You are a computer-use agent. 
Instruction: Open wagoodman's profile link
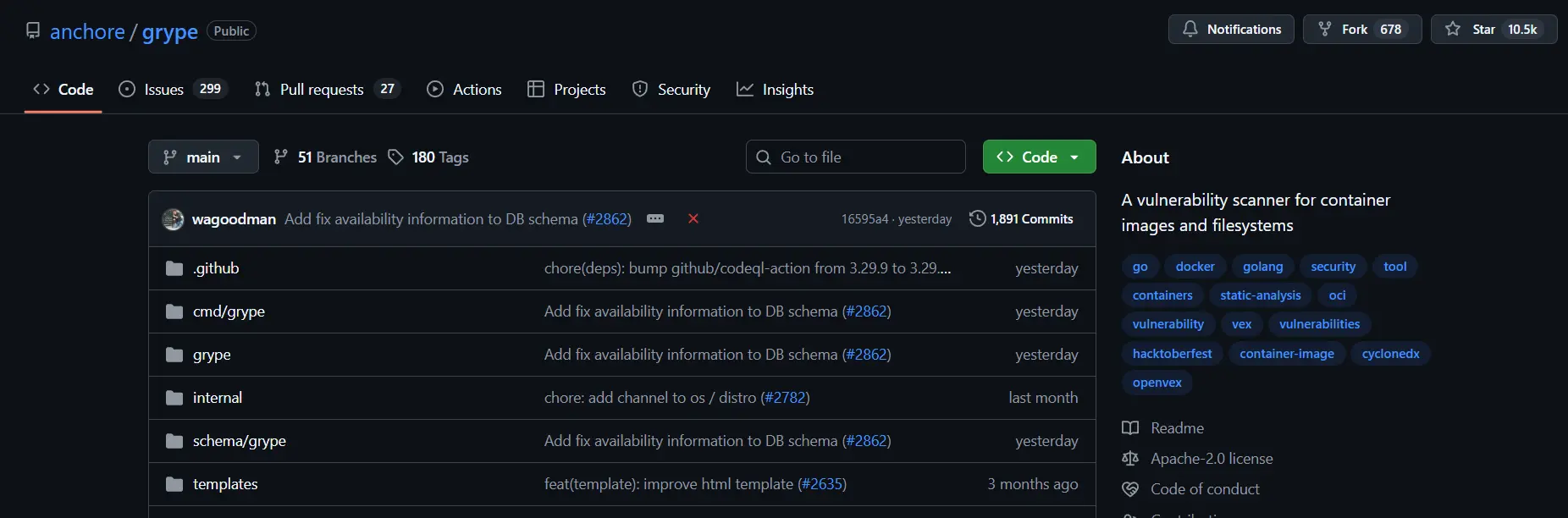[234, 219]
